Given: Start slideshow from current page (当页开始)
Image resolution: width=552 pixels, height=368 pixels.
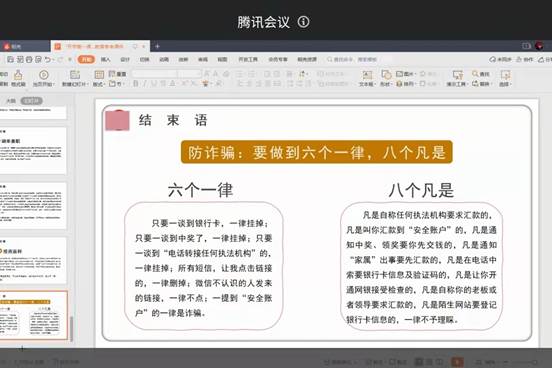Looking at the screenshot, I should click(43, 78).
